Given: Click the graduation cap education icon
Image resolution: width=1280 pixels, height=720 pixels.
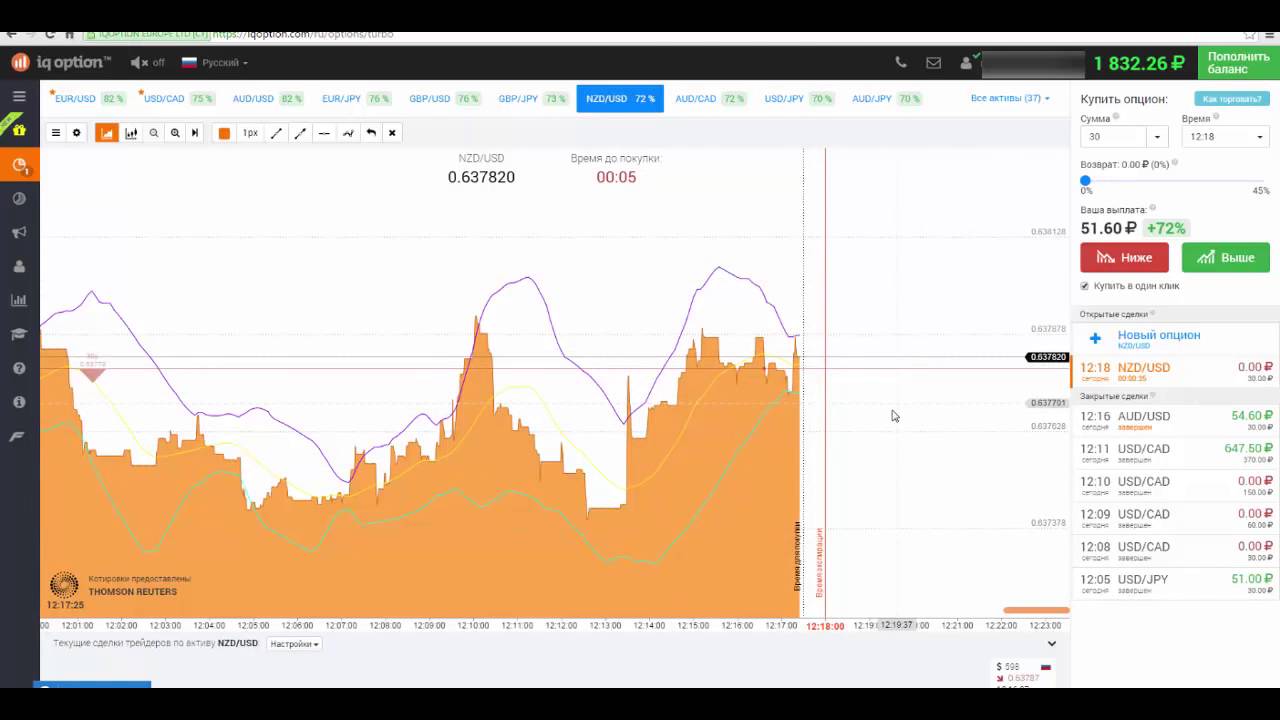Looking at the screenshot, I should pyautogui.click(x=19, y=334).
